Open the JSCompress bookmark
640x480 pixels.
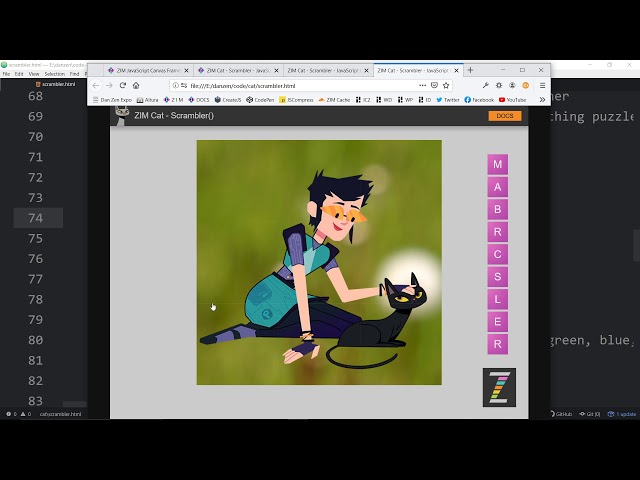pyautogui.click(x=296, y=100)
